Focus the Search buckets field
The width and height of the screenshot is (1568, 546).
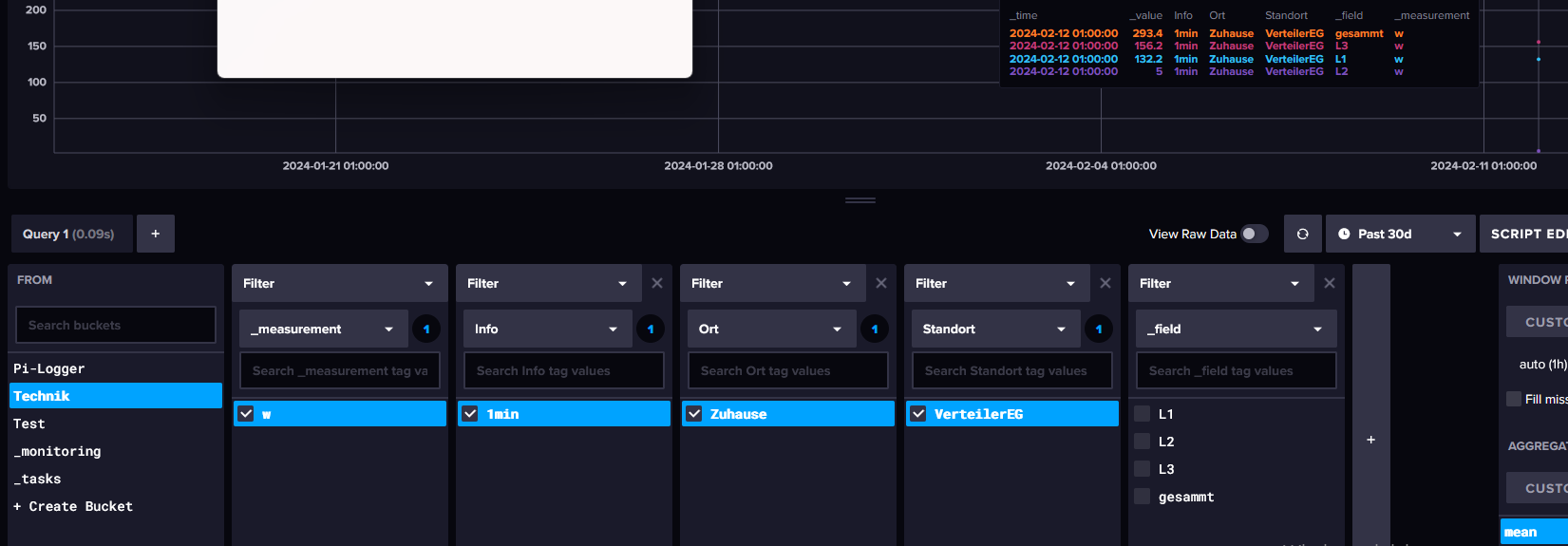(x=116, y=325)
